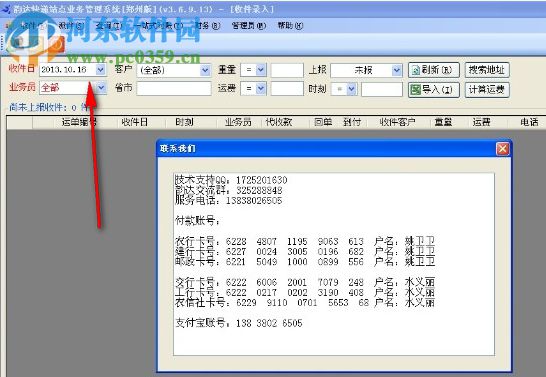The height and width of the screenshot is (377, 546).
Task: Click the 韵达交流群: 325288848 line
Action: 229,190
